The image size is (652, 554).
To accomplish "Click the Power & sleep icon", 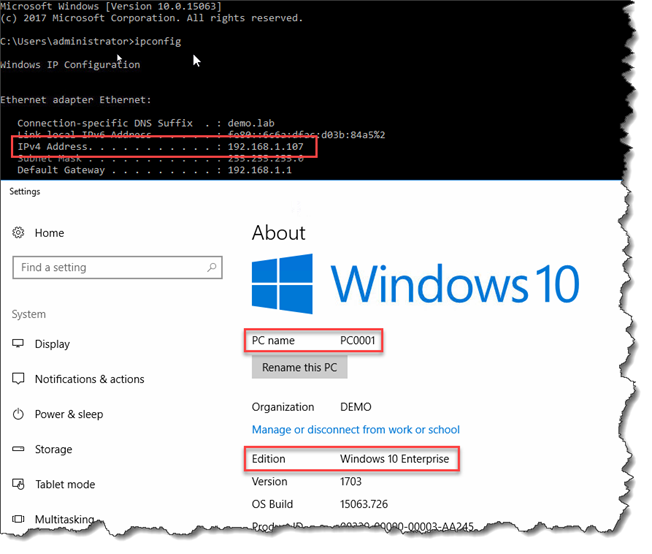I will pos(18,414).
